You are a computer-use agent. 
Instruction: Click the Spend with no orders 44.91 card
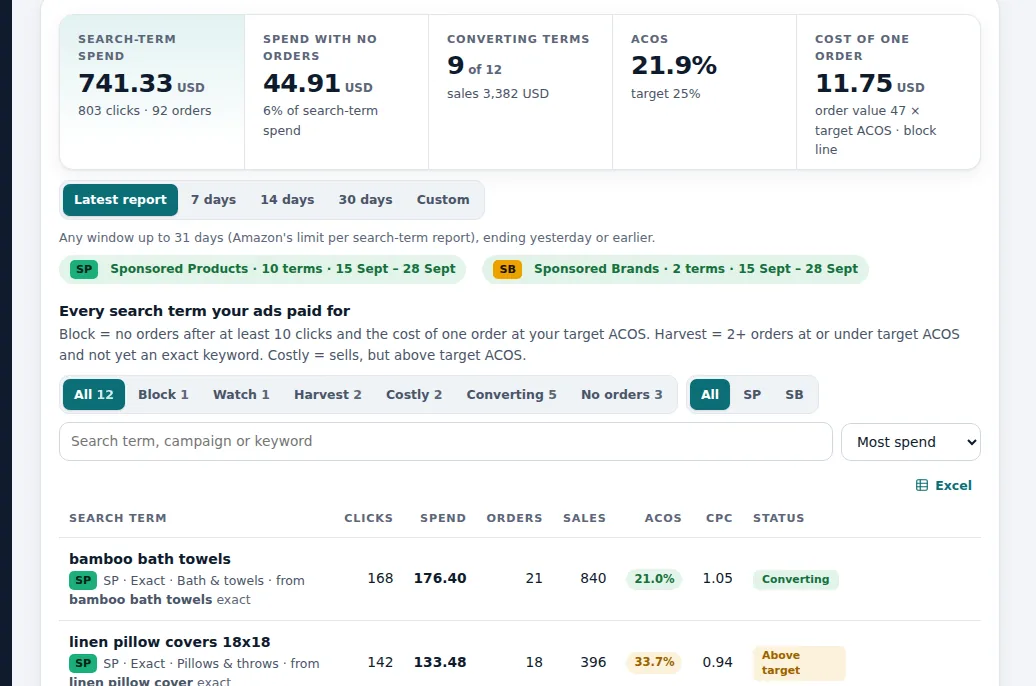336,92
